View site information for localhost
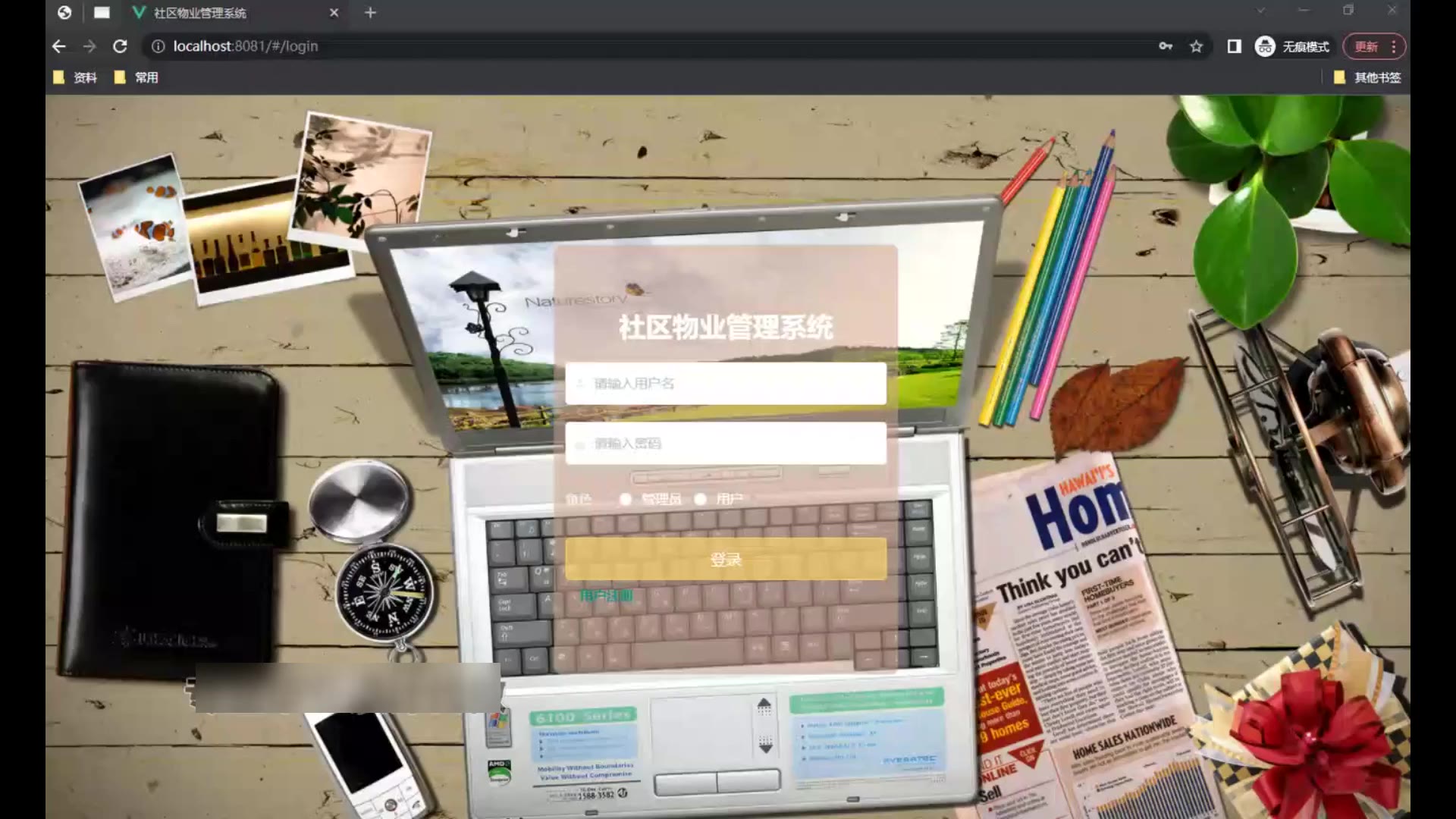The height and width of the screenshot is (819, 1456). [158, 46]
